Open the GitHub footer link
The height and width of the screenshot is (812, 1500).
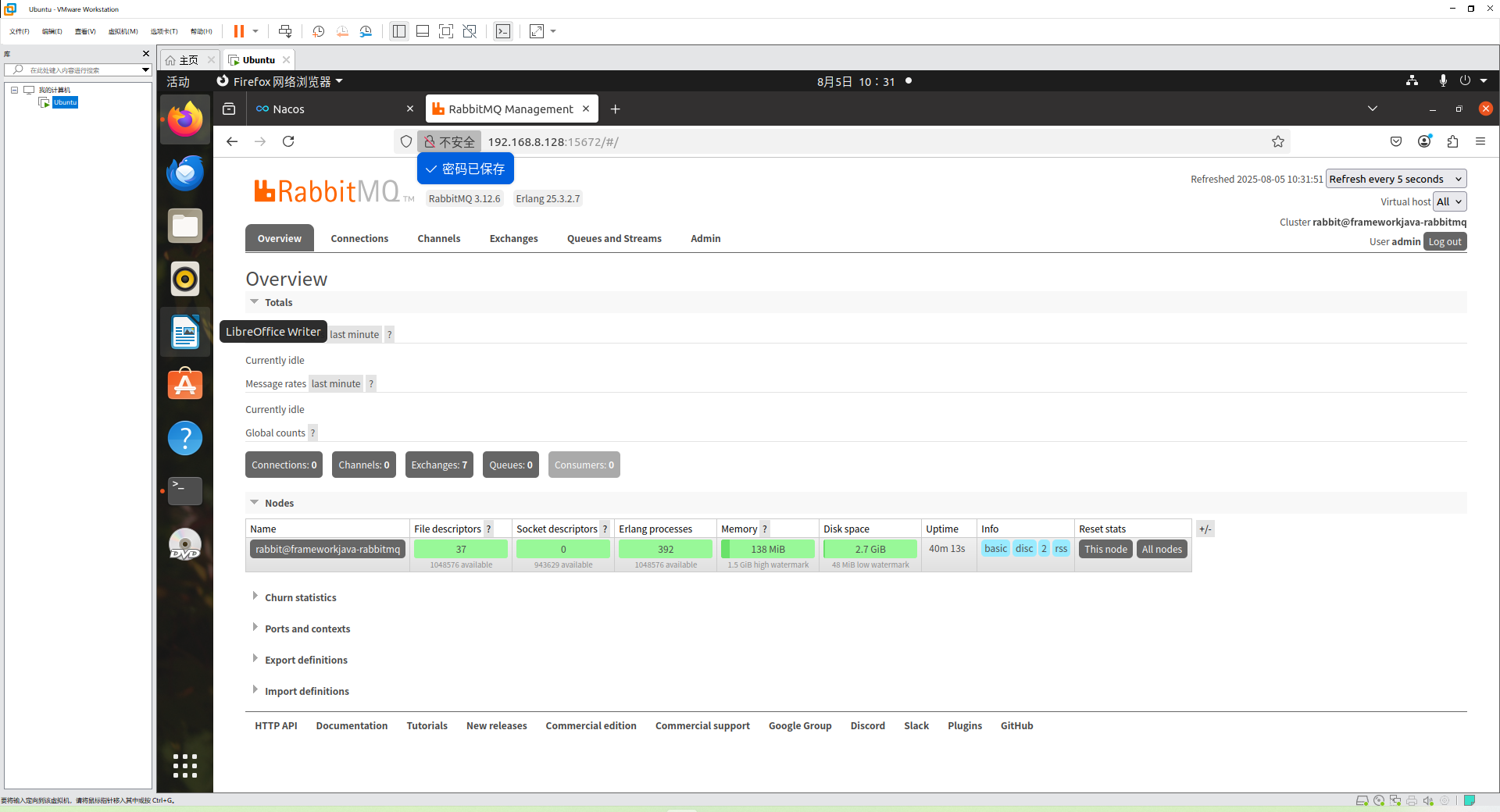pyautogui.click(x=1017, y=726)
